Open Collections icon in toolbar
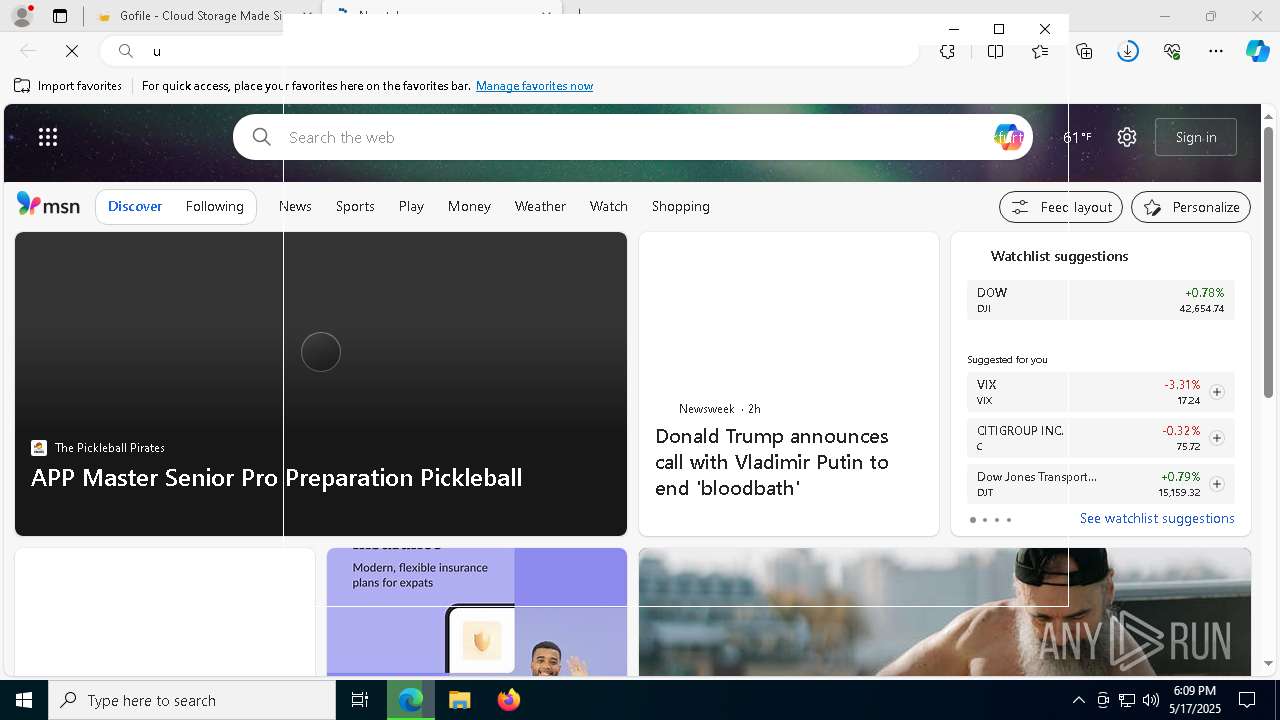Image resolution: width=1280 pixels, height=720 pixels. click(x=1084, y=51)
